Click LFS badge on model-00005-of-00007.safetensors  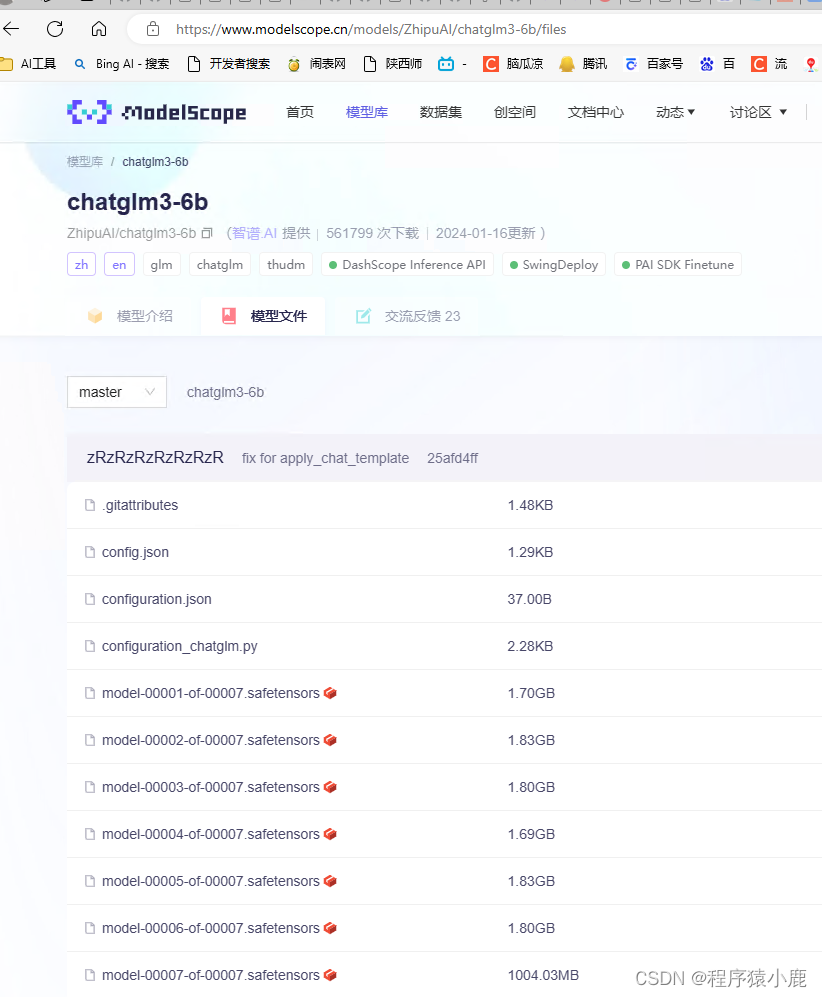(x=330, y=881)
